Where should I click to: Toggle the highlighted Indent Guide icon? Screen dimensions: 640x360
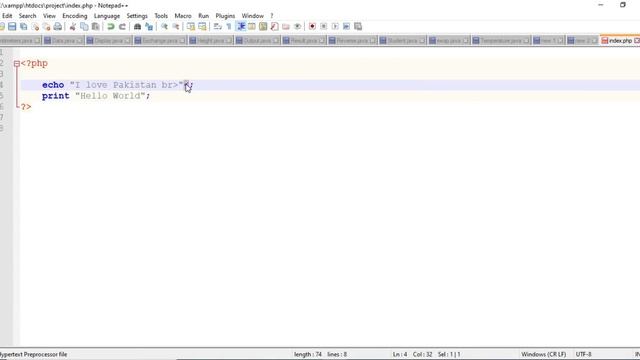pyautogui.click(x=241, y=27)
